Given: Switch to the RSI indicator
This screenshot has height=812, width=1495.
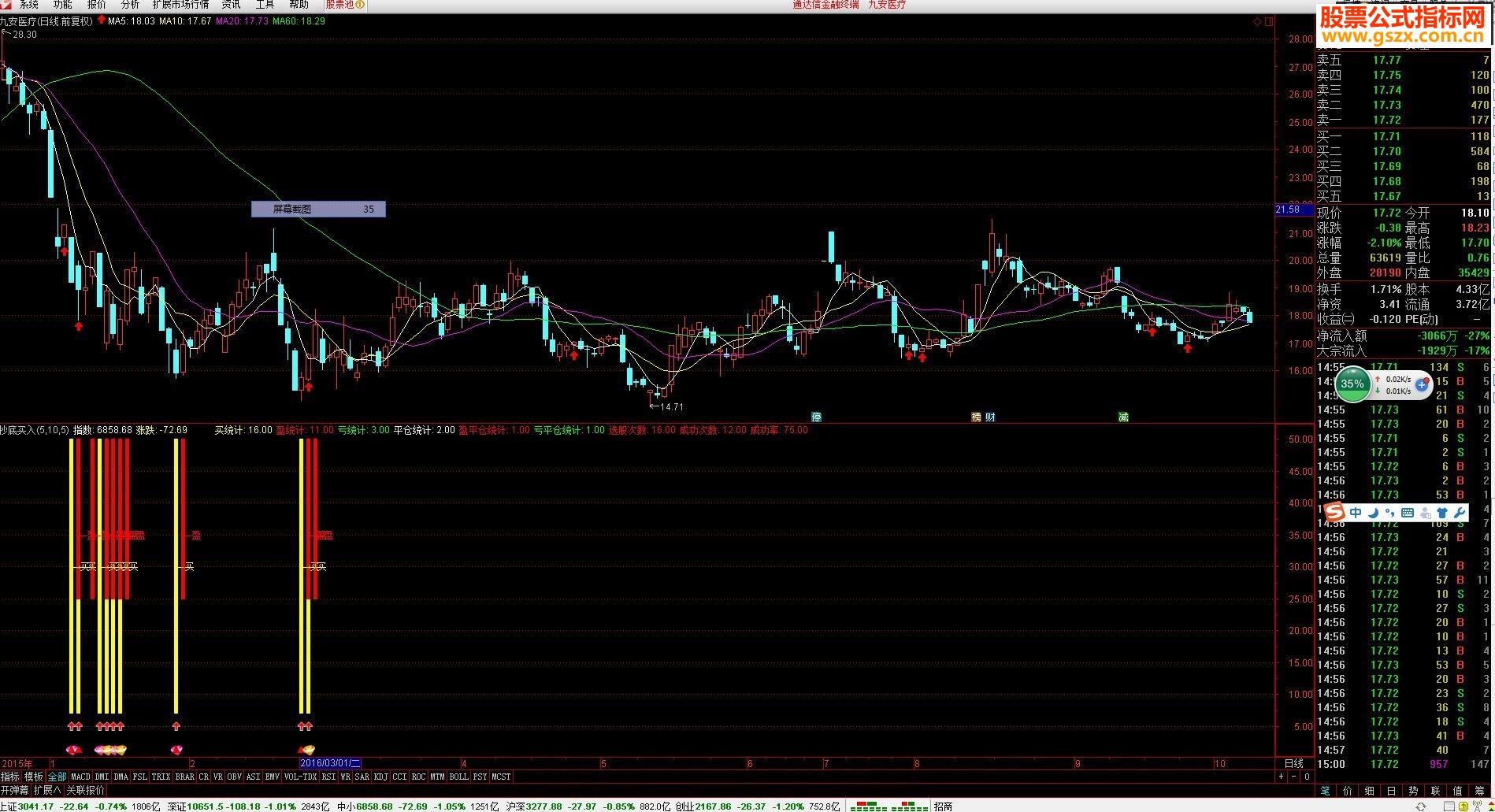Looking at the screenshot, I should pos(328,777).
